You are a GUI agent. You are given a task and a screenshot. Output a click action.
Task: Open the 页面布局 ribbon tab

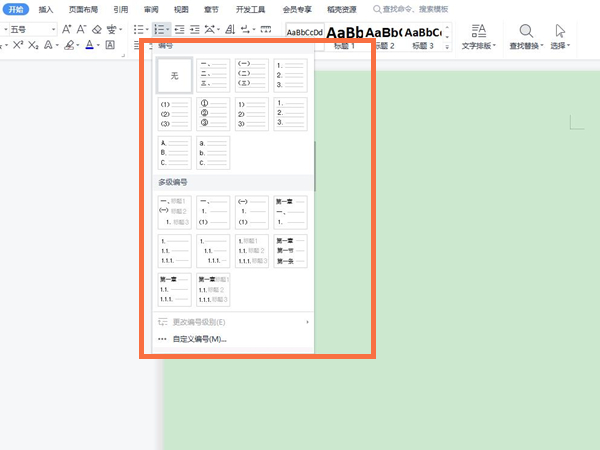(82, 8)
